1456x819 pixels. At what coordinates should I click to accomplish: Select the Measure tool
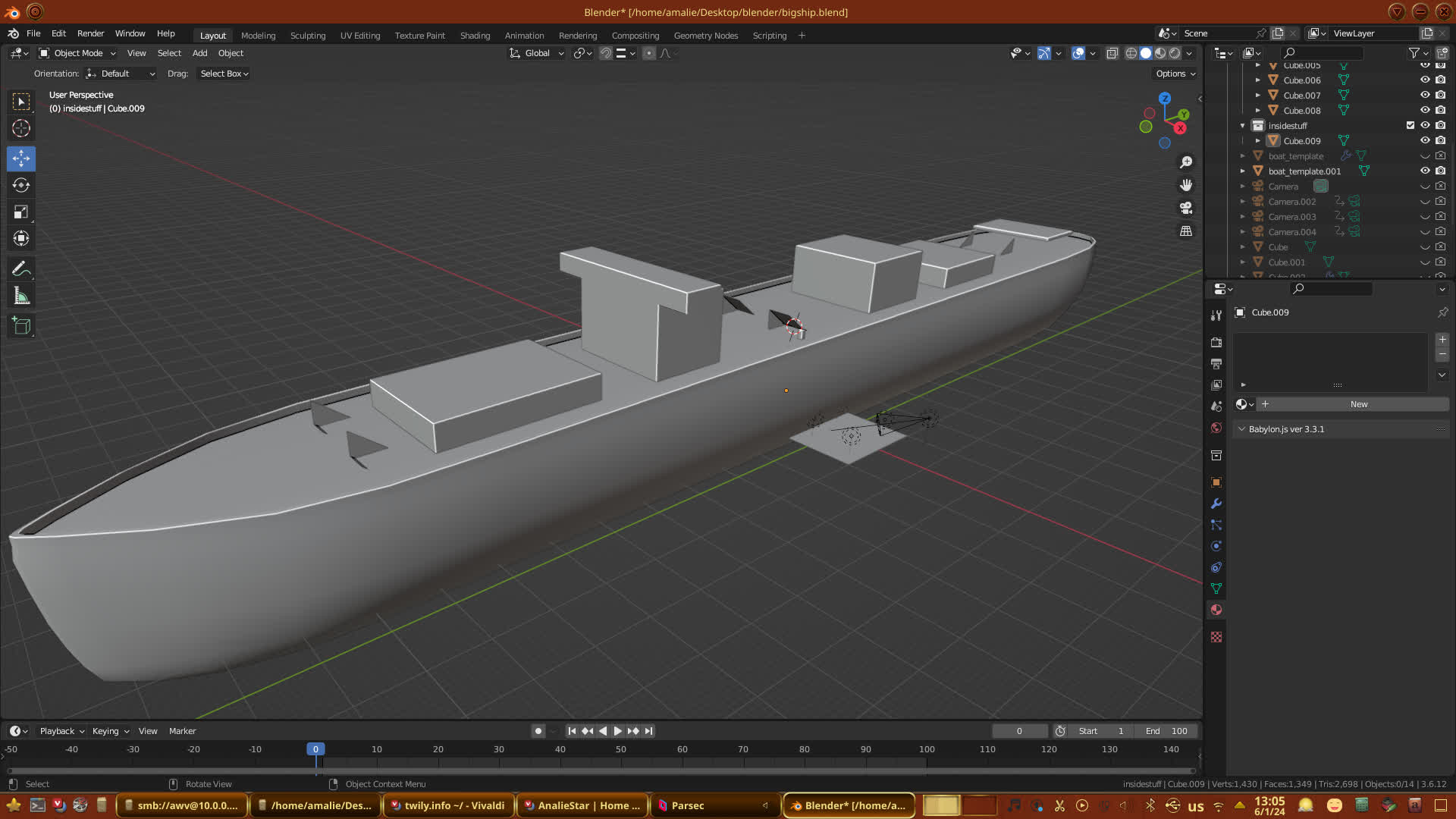(x=21, y=297)
